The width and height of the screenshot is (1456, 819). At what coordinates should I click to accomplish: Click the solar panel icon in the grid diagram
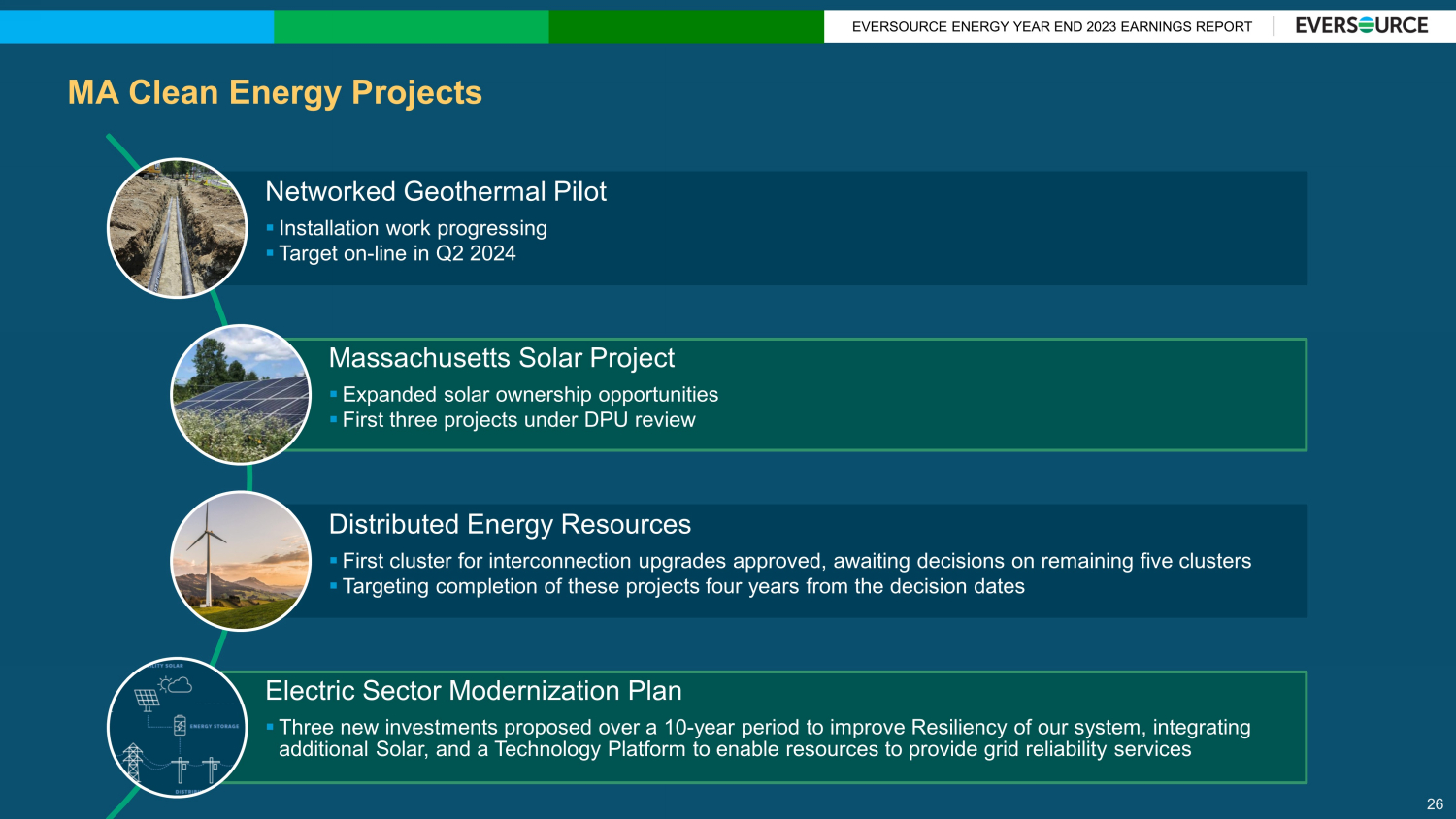pyautogui.click(x=147, y=699)
